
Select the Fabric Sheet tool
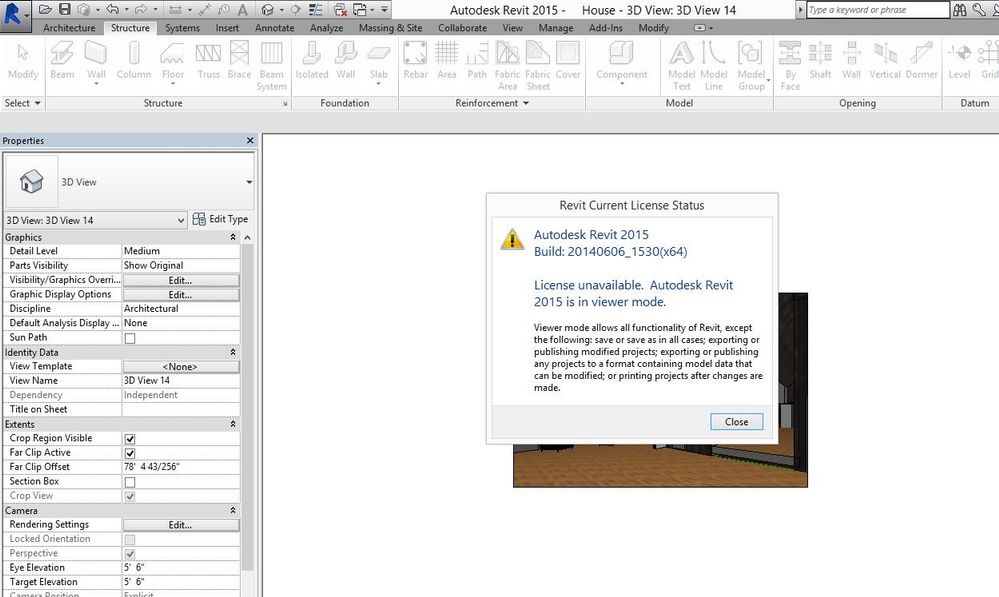tap(538, 66)
